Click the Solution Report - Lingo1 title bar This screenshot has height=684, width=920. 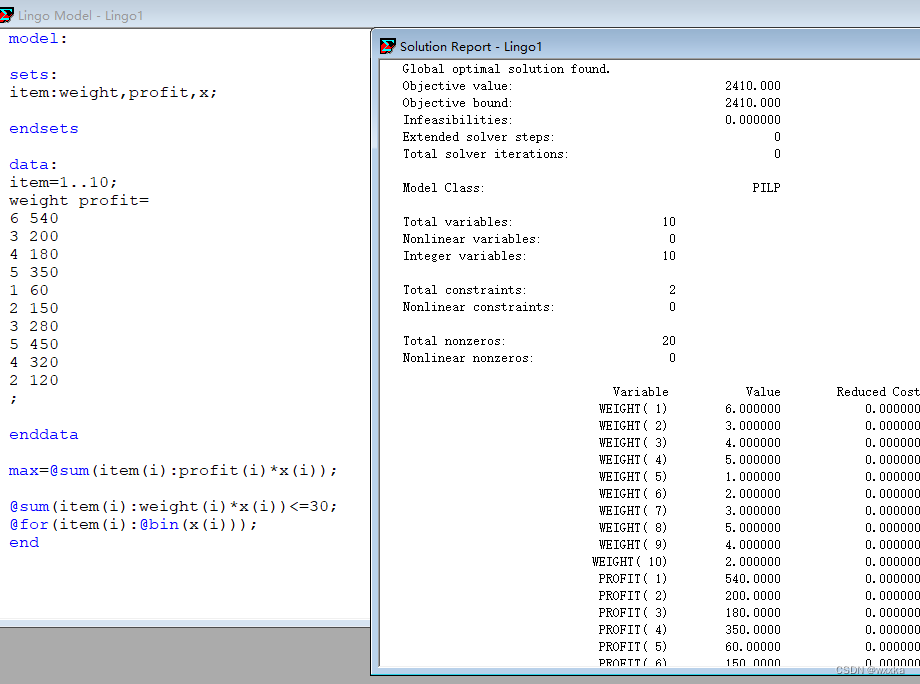tap(645, 46)
